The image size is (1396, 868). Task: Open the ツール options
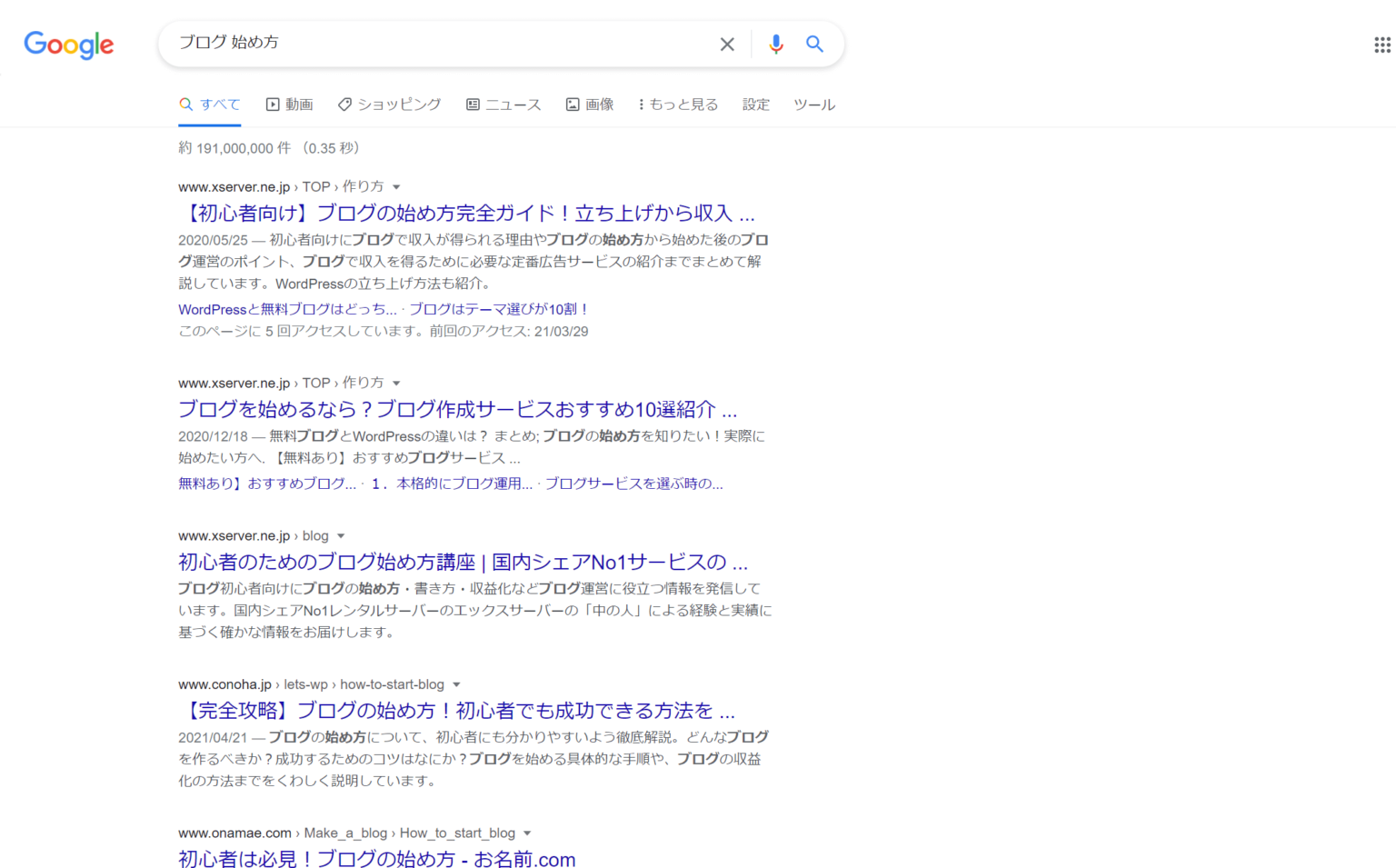[814, 105]
